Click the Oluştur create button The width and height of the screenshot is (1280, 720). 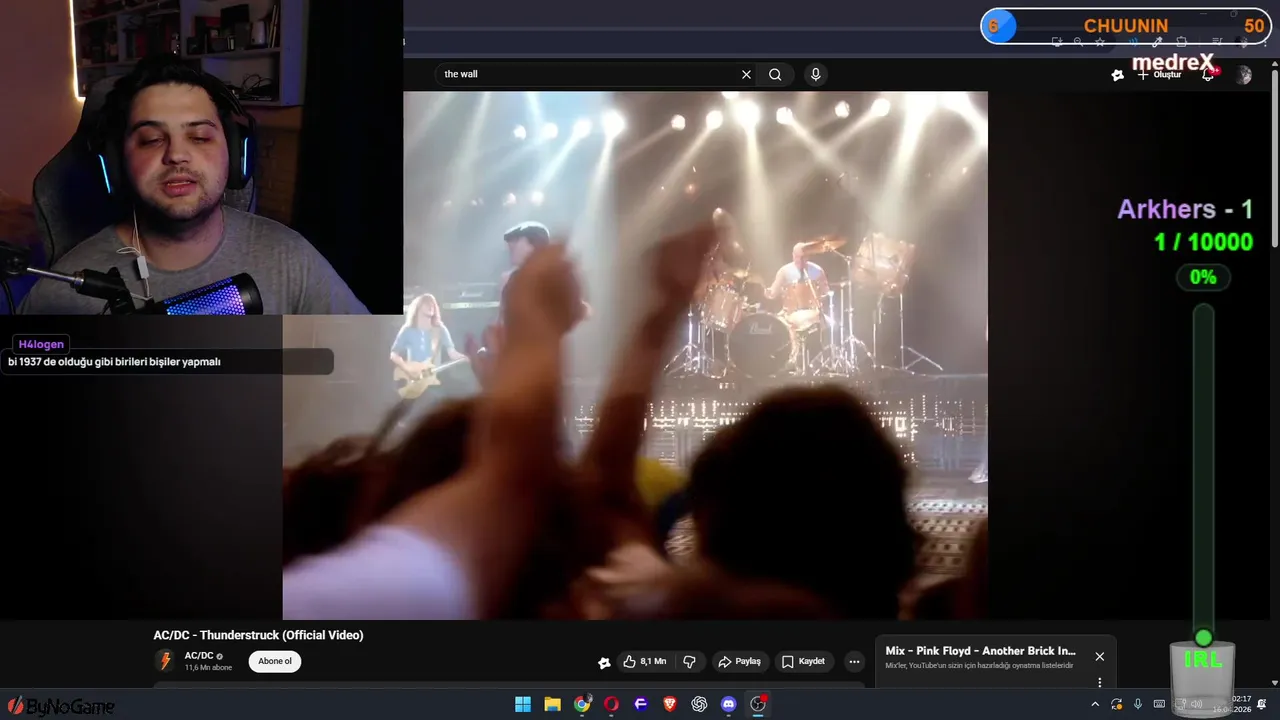tap(1159, 75)
